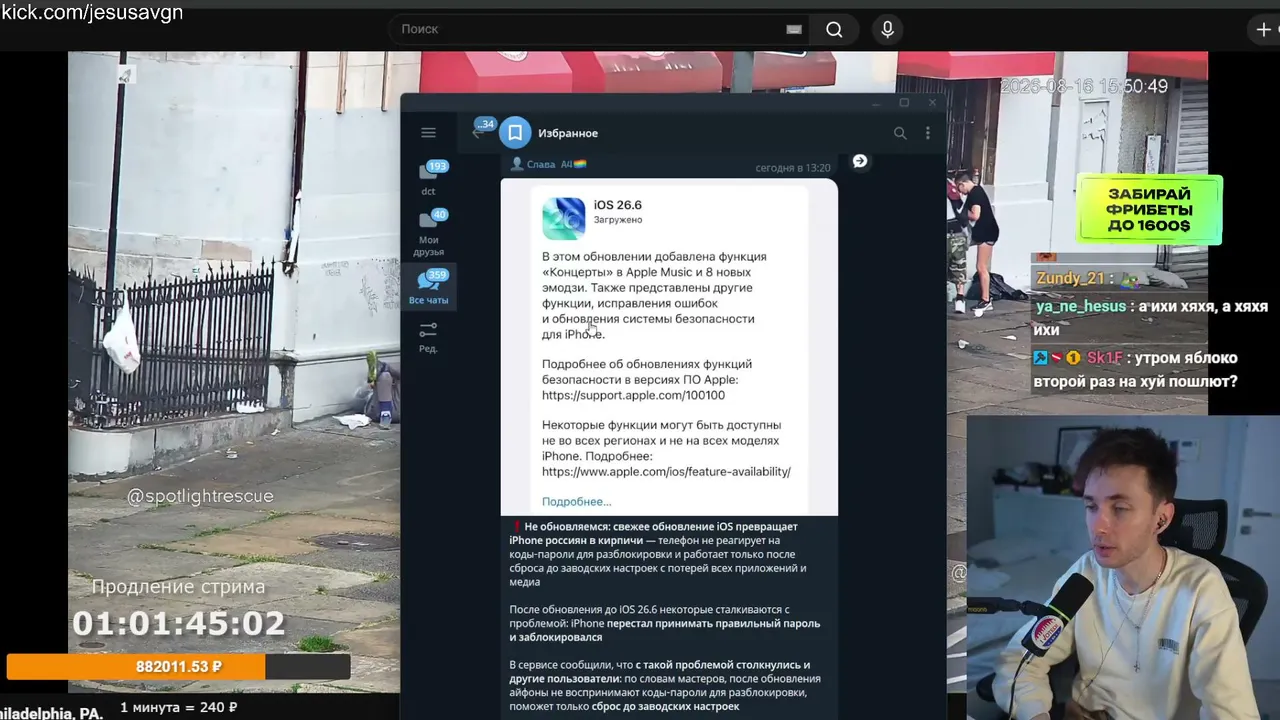Search within the Избранное chat

point(900,133)
